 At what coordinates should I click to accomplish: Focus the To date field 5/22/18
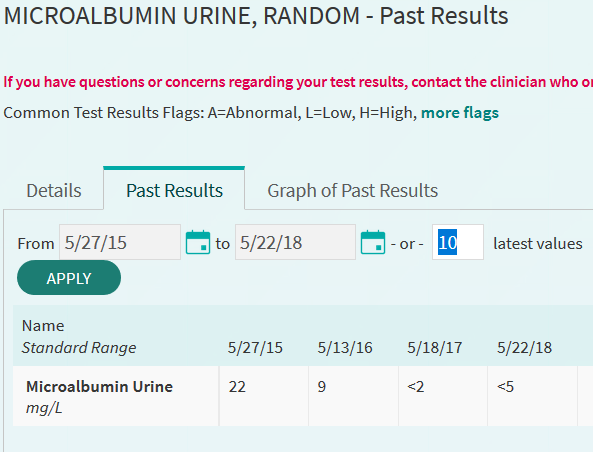pos(295,242)
